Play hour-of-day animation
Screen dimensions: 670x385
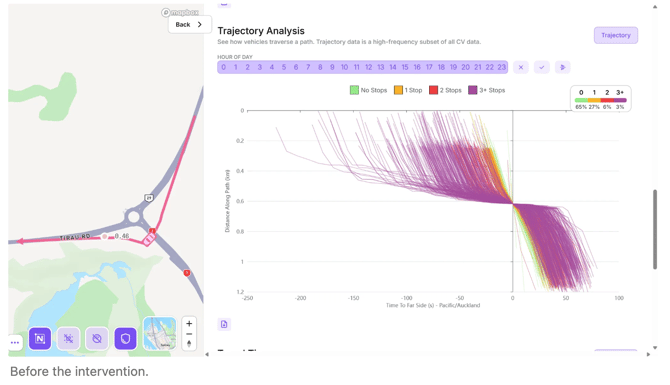coord(562,67)
